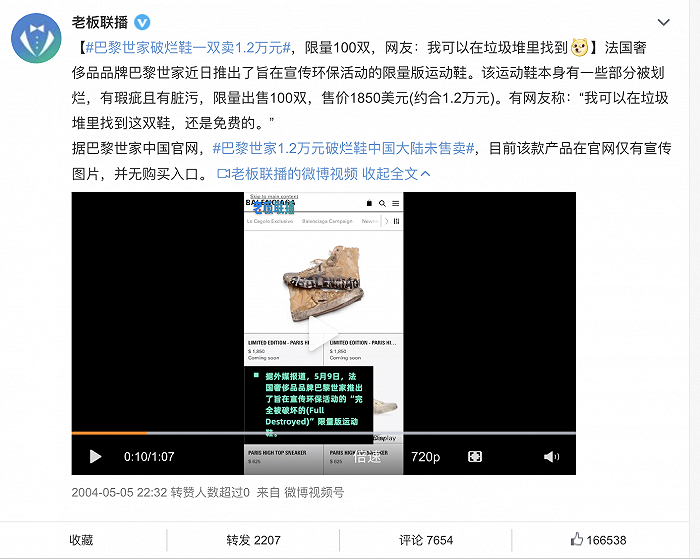Open the 720p quality selector
This screenshot has width=700, height=560.
425,456
